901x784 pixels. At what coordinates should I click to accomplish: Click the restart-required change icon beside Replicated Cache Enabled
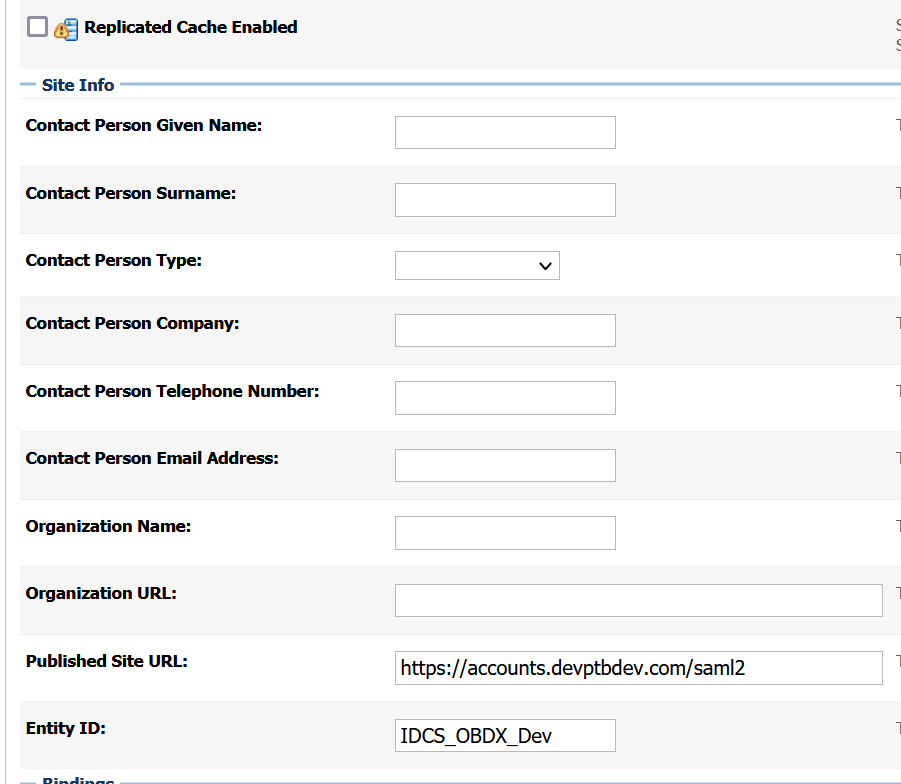64,28
